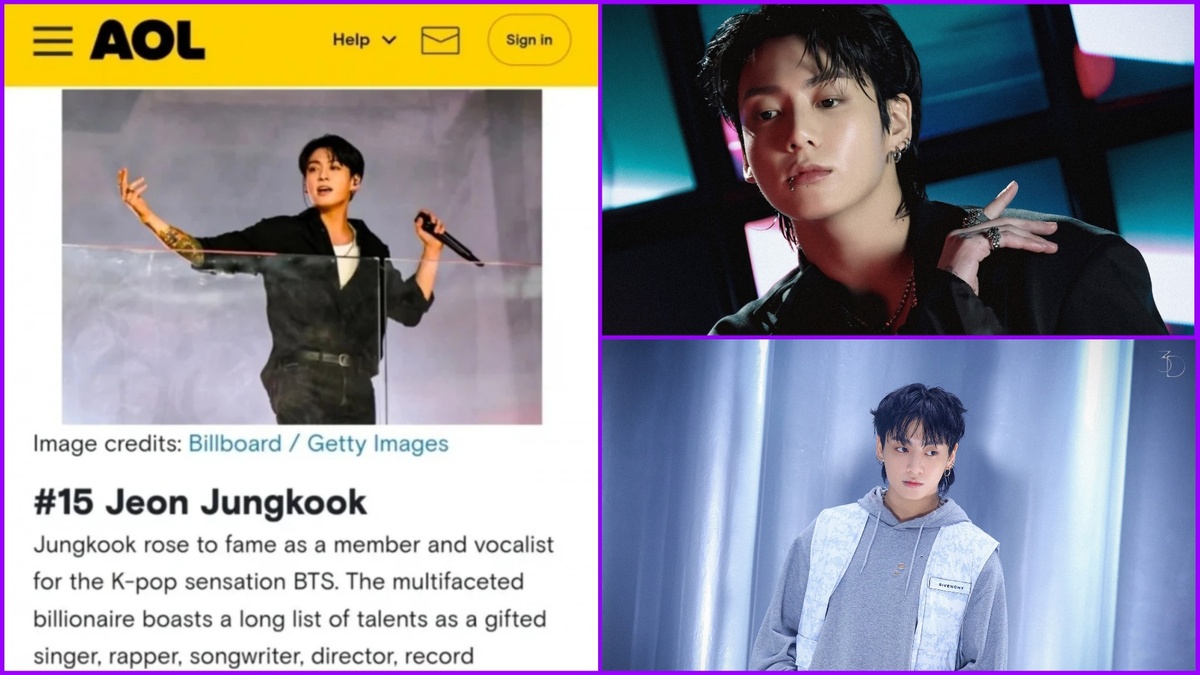Viewport: 1200px width, 675px height.
Task: Click the '#15 Jeon Jungkook' heading
Action: (200, 502)
